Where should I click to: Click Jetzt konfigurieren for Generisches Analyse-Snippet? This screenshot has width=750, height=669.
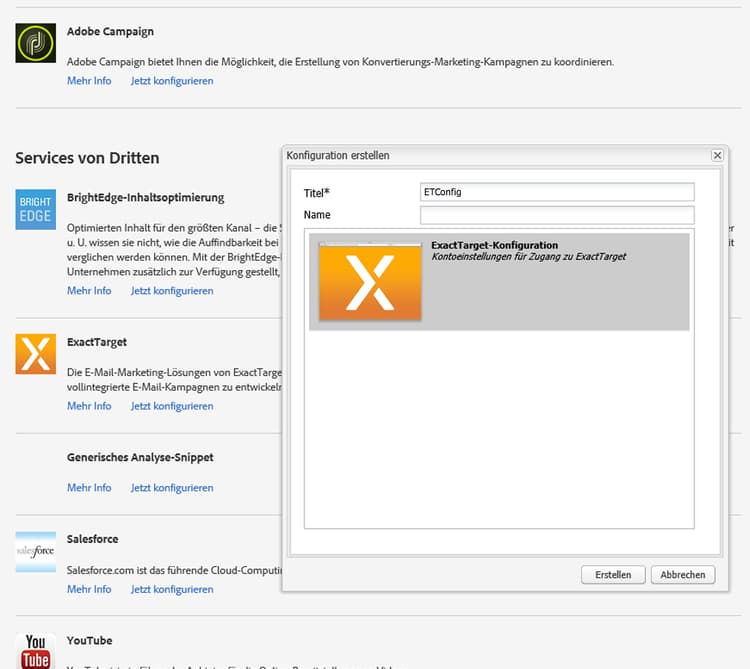[172, 488]
